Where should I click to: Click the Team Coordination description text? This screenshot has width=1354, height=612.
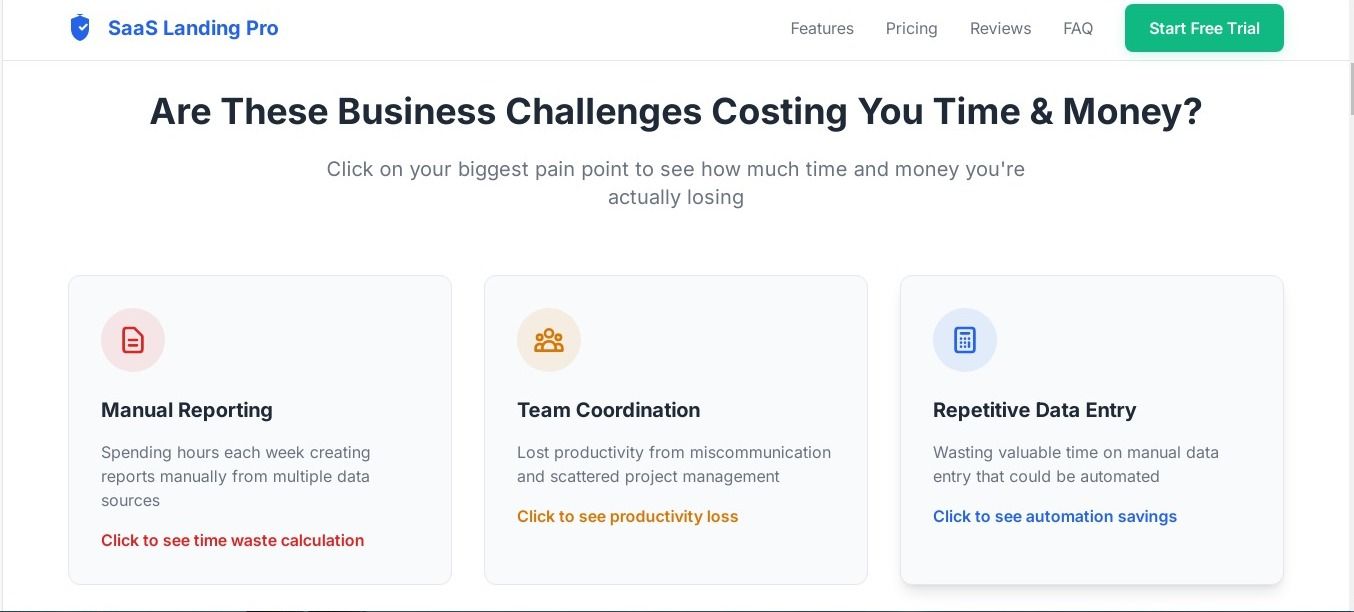pyautogui.click(x=673, y=464)
